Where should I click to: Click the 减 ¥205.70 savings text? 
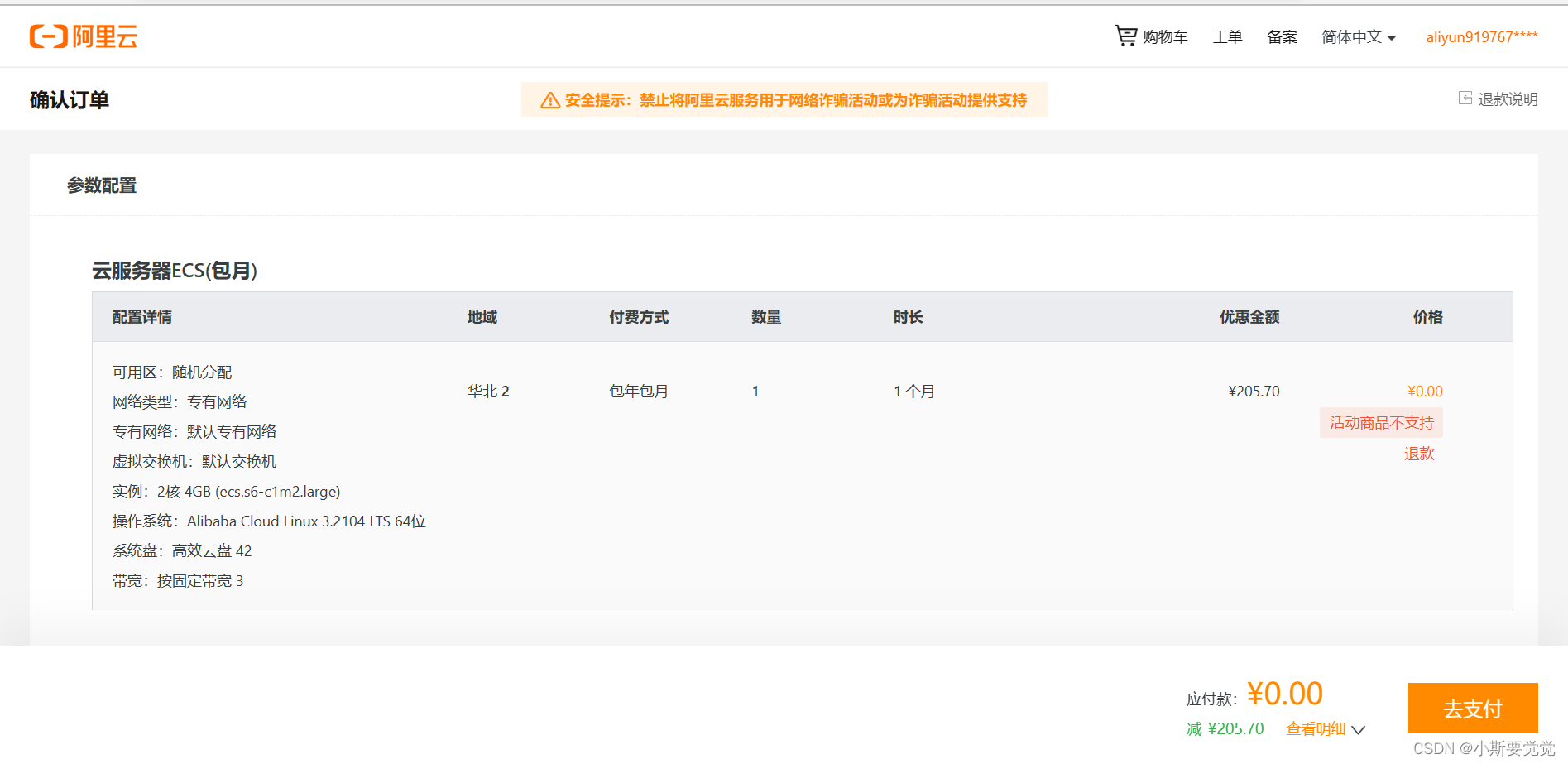tap(1225, 729)
